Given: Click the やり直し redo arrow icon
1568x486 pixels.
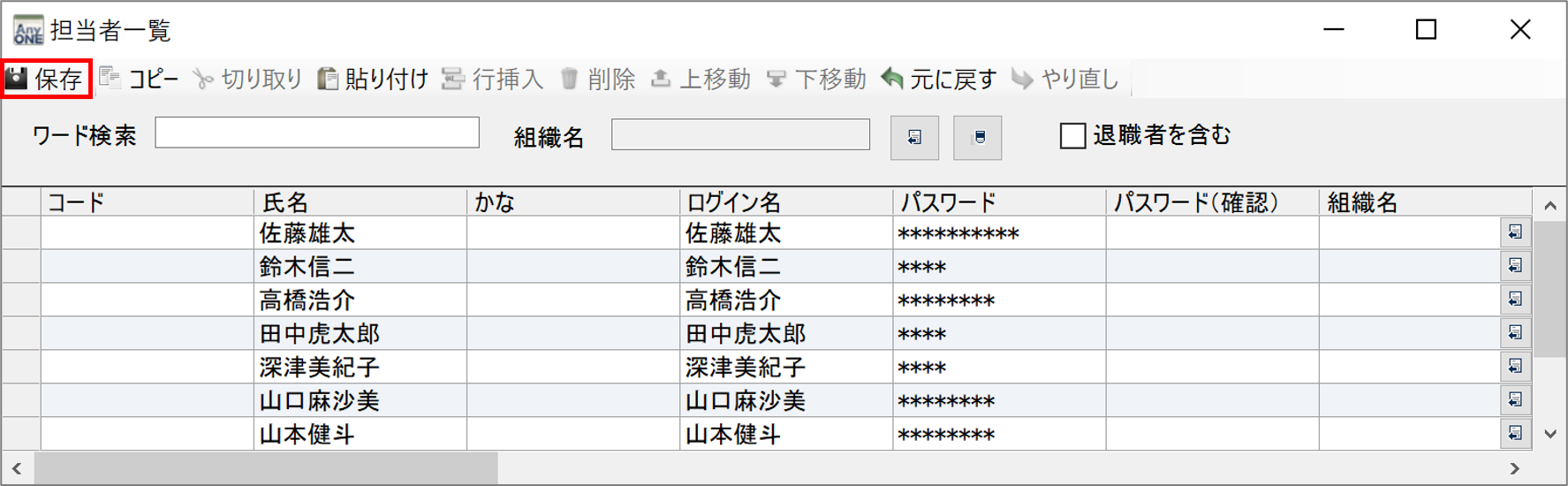Looking at the screenshot, I should point(1022,80).
